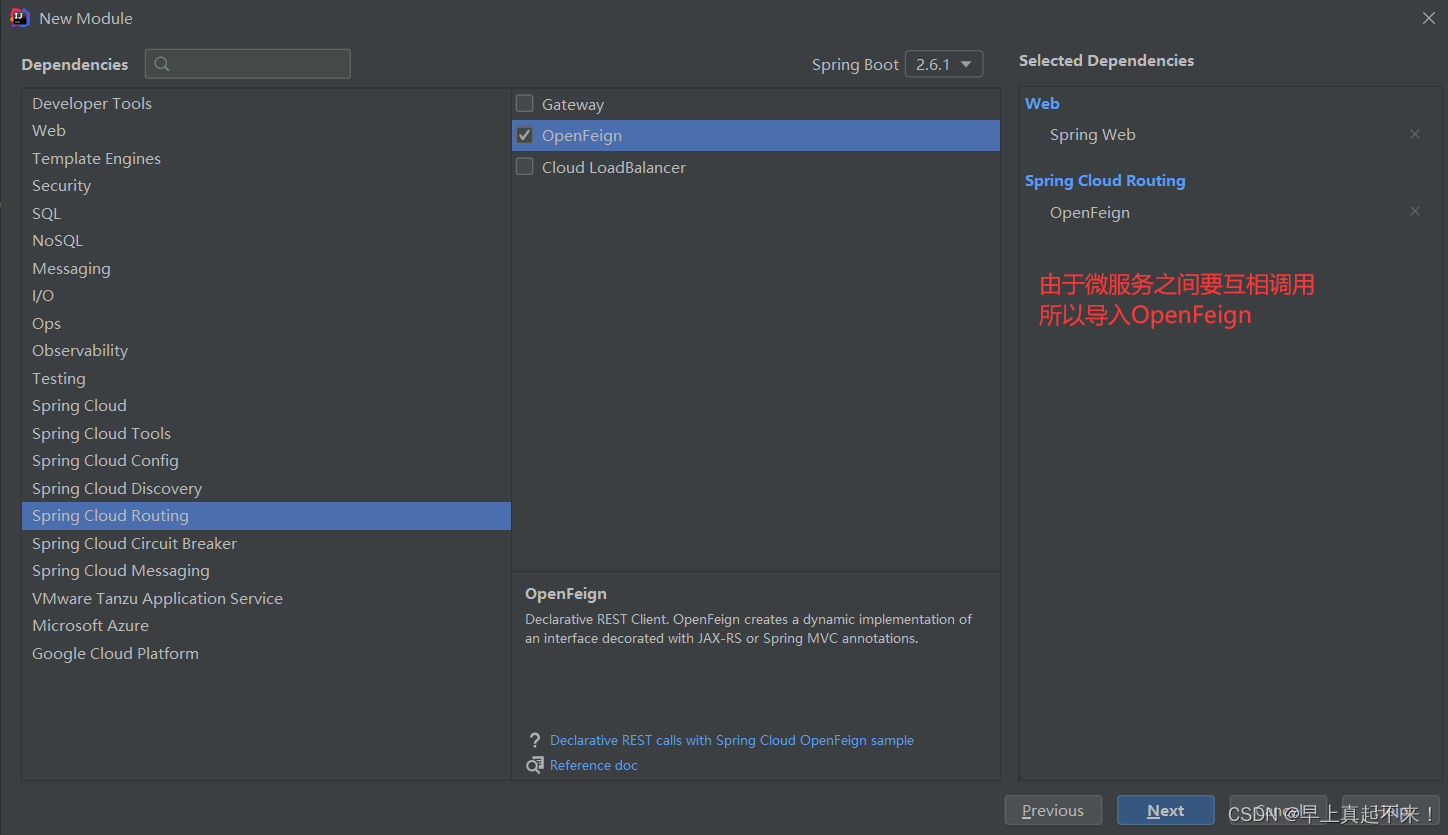Click the Web group header in Selected Dependencies
The width and height of the screenshot is (1448, 835).
[1042, 103]
